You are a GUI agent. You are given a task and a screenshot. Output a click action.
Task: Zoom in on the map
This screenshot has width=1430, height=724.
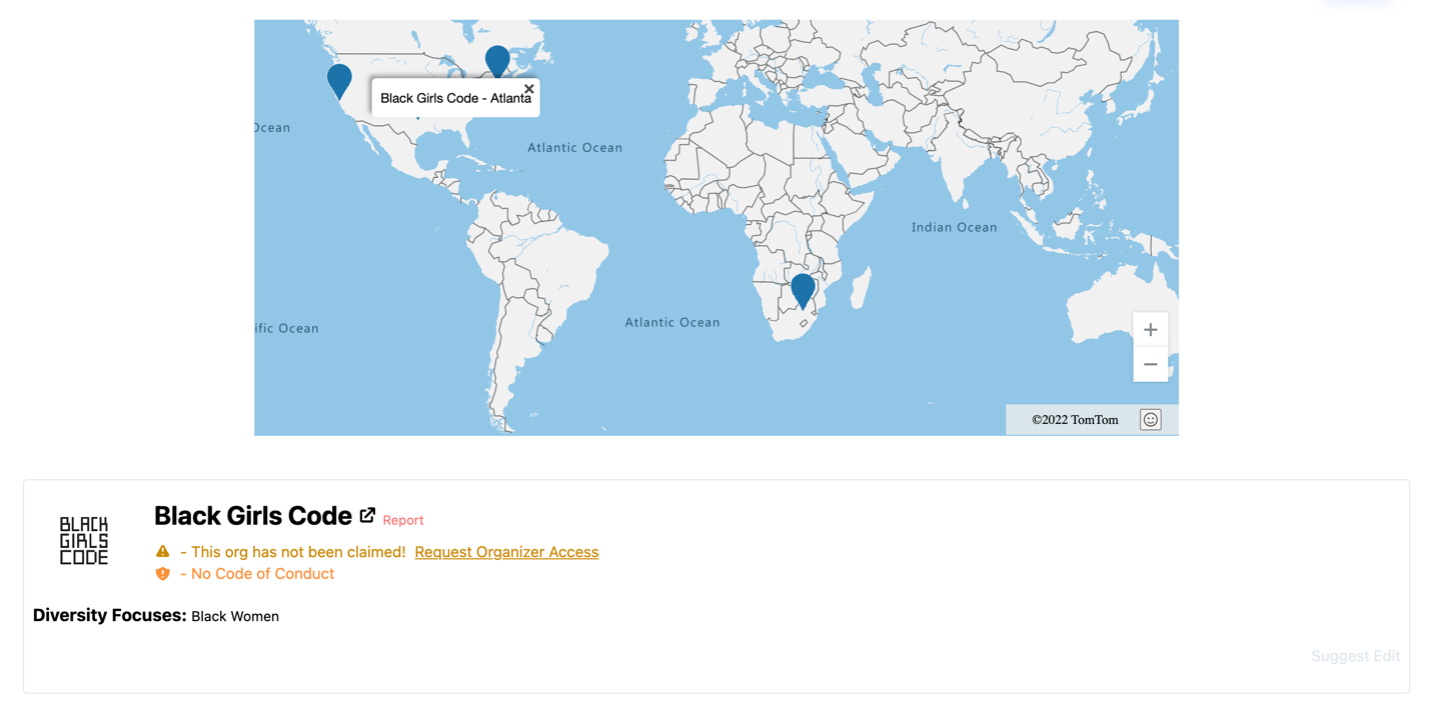pyautogui.click(x=1150, y=330)
